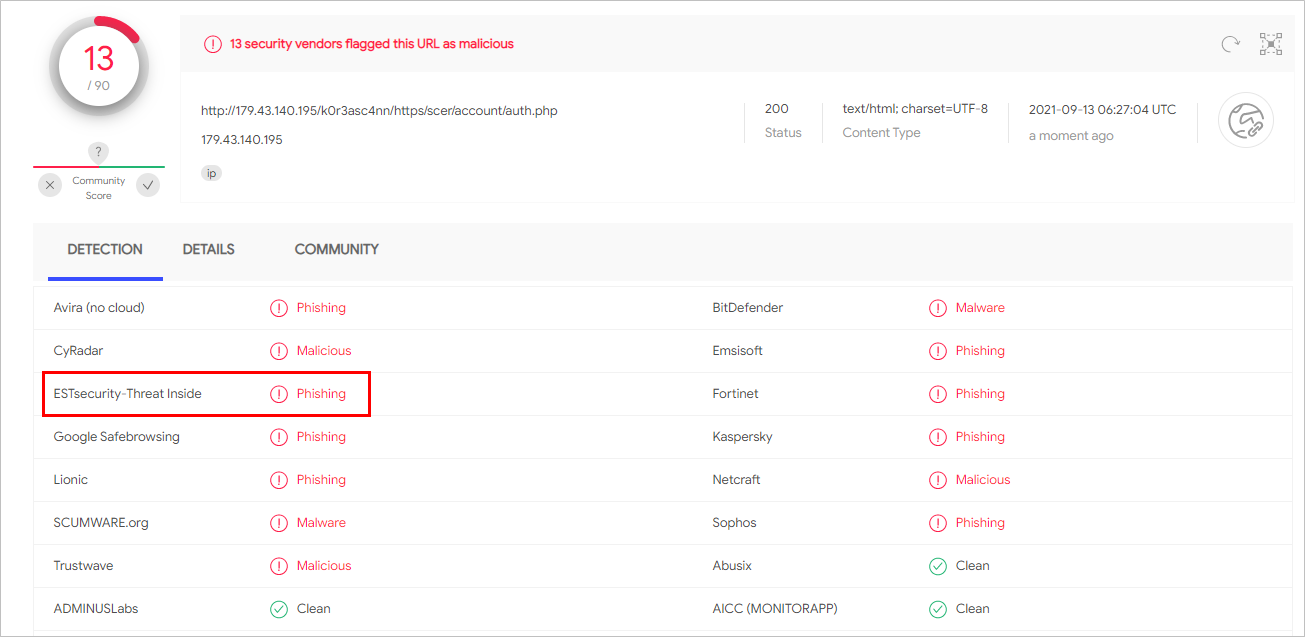Click the Netcraft vendor name
This screenshot has height=637, width=1305.
[737, 480]
